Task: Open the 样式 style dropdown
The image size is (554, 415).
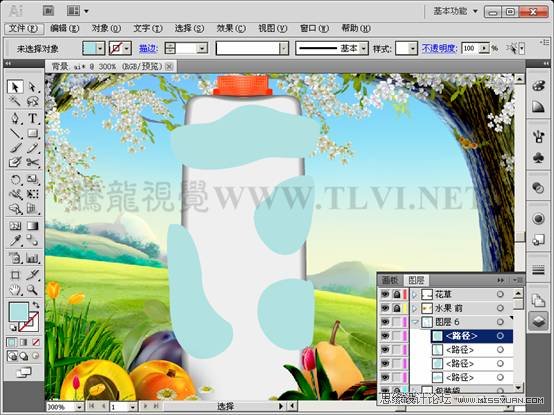Action: [x=413, y=48]
